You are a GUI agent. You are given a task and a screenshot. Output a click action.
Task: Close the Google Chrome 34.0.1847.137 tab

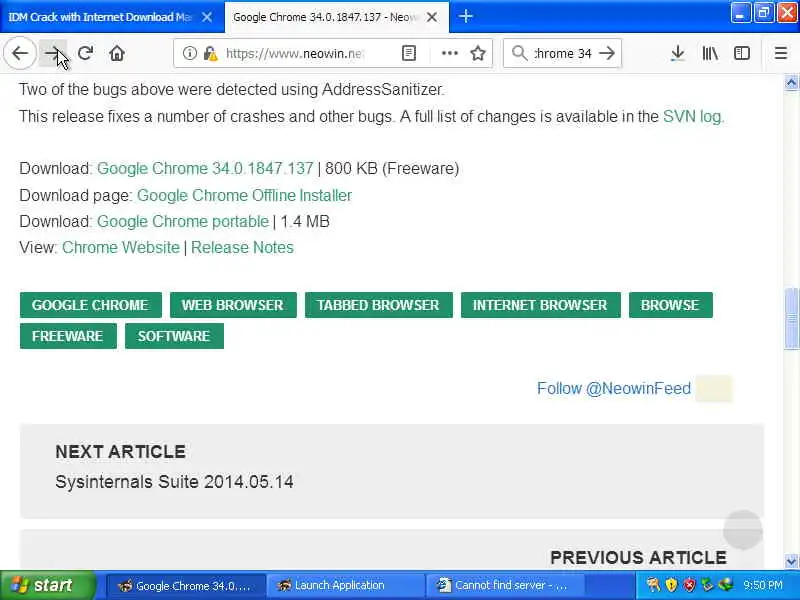(x=432, y=17)
